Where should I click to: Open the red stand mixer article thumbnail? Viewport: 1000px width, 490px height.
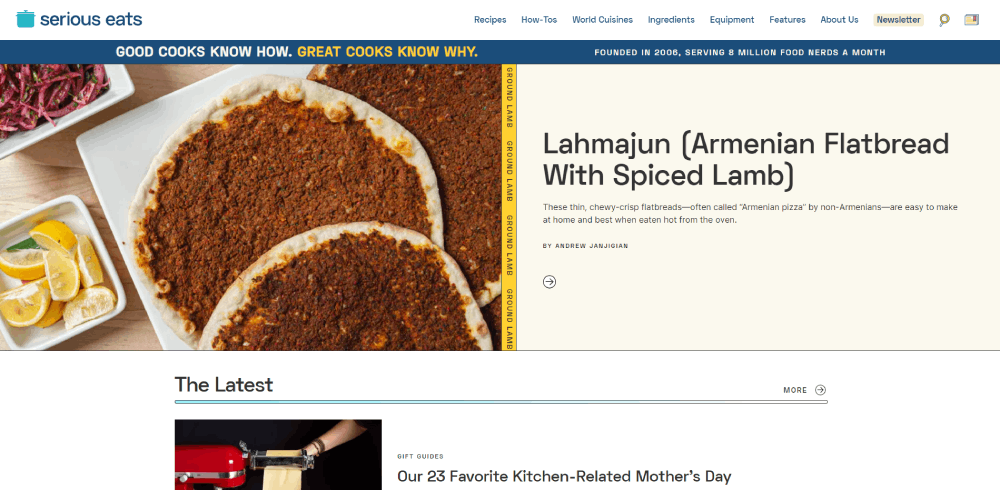[x=278, y=454]
